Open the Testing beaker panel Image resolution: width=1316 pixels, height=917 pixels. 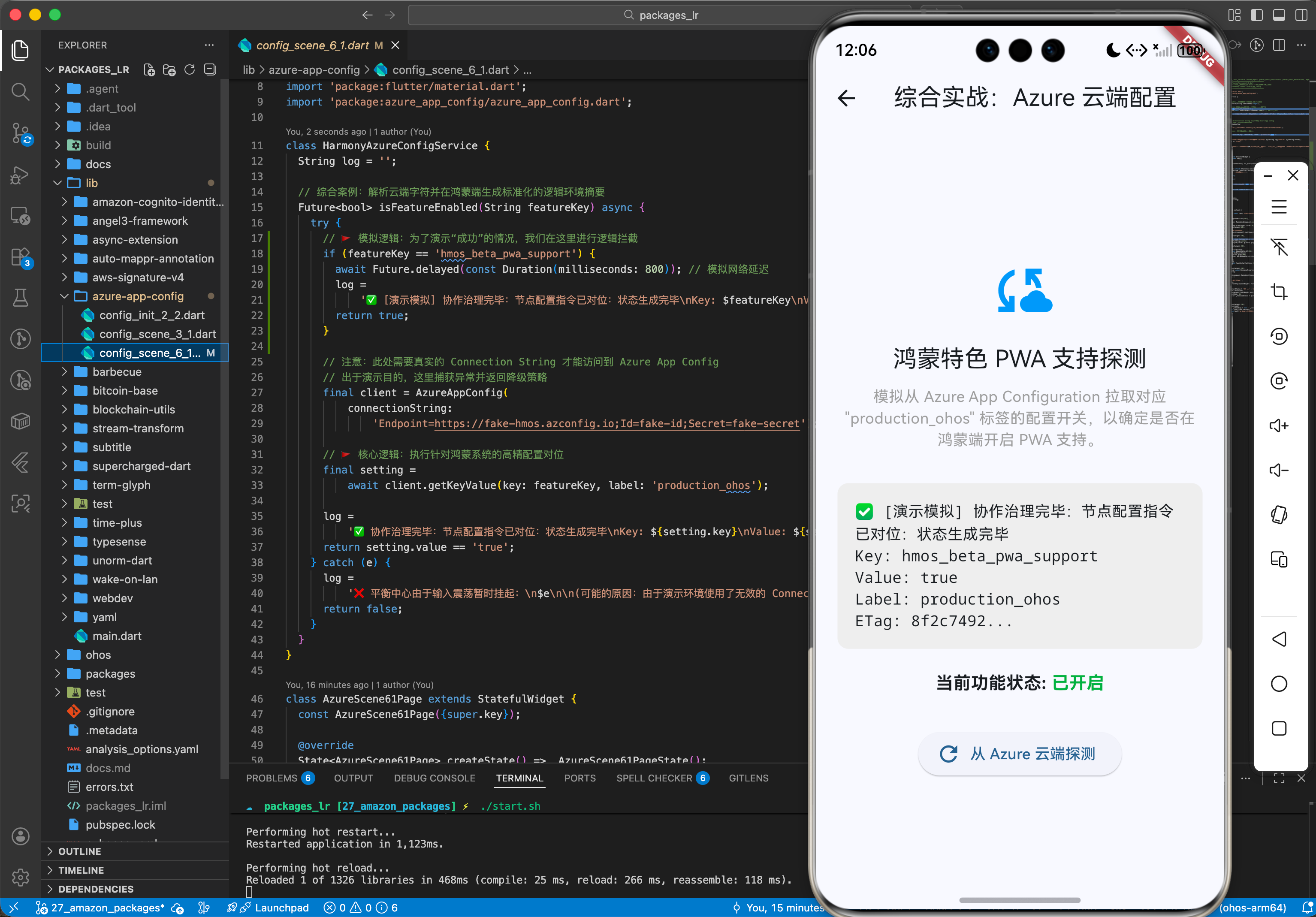click(20, 298)
